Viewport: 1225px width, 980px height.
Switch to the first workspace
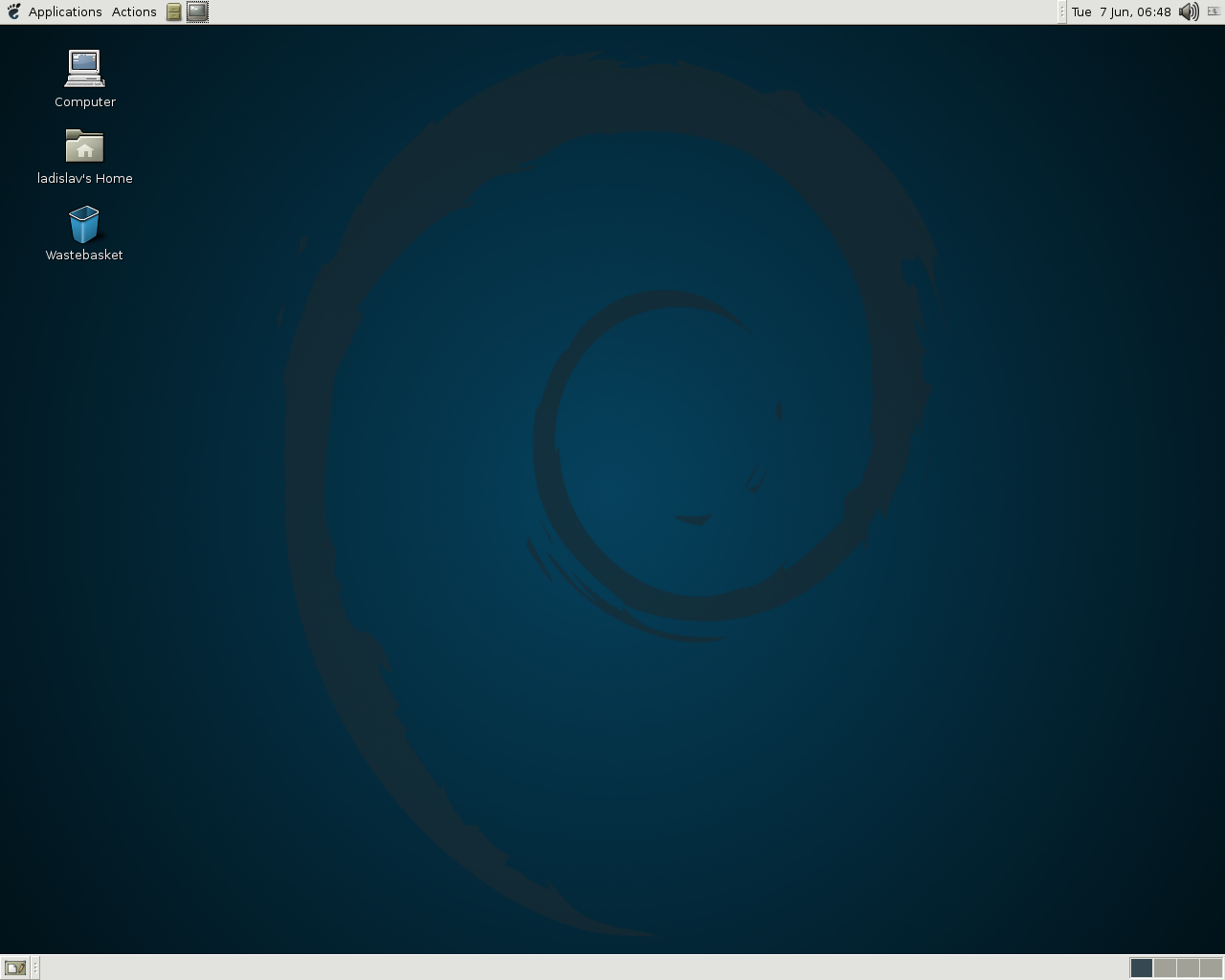pos(1142,968)
